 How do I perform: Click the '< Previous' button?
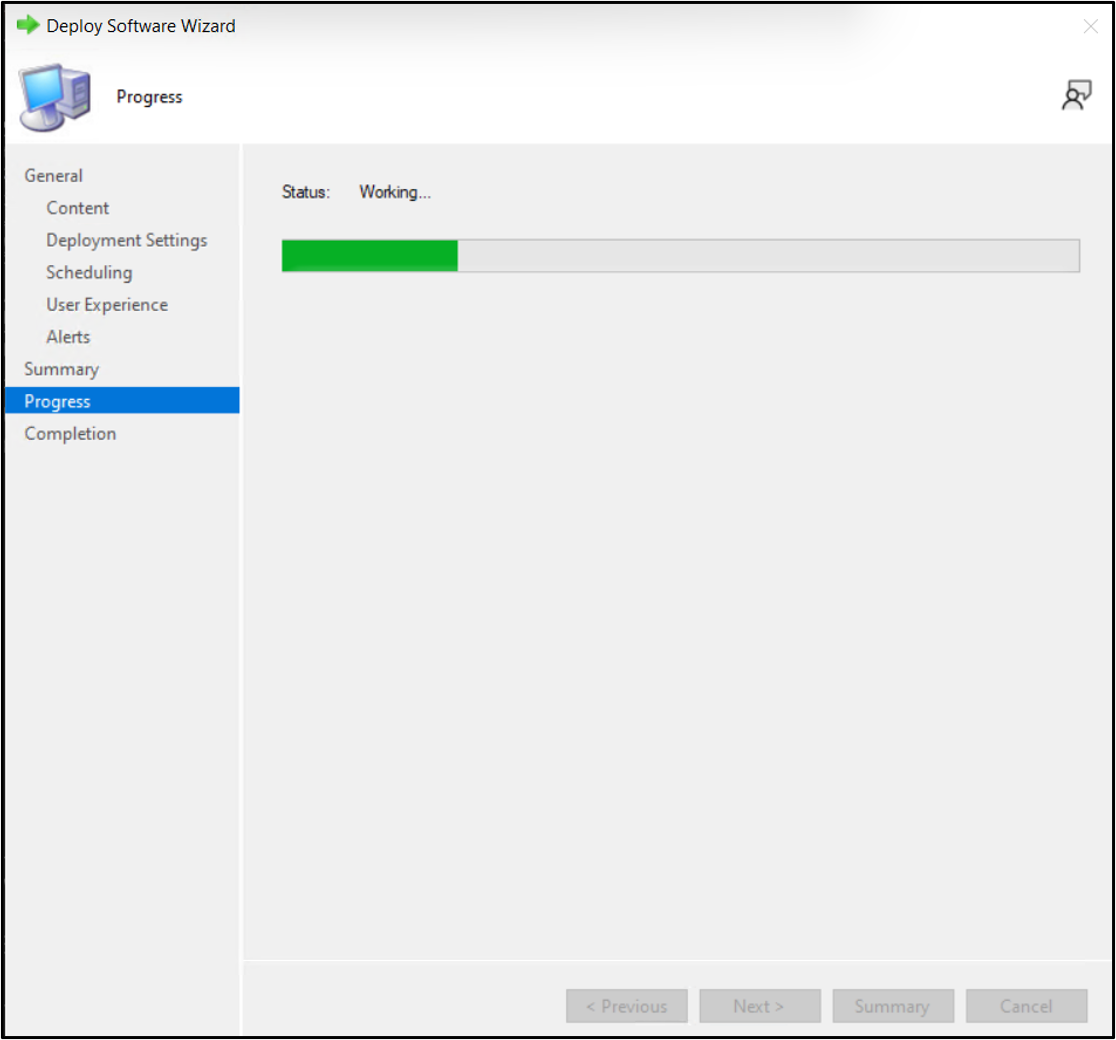point(626,1006)
